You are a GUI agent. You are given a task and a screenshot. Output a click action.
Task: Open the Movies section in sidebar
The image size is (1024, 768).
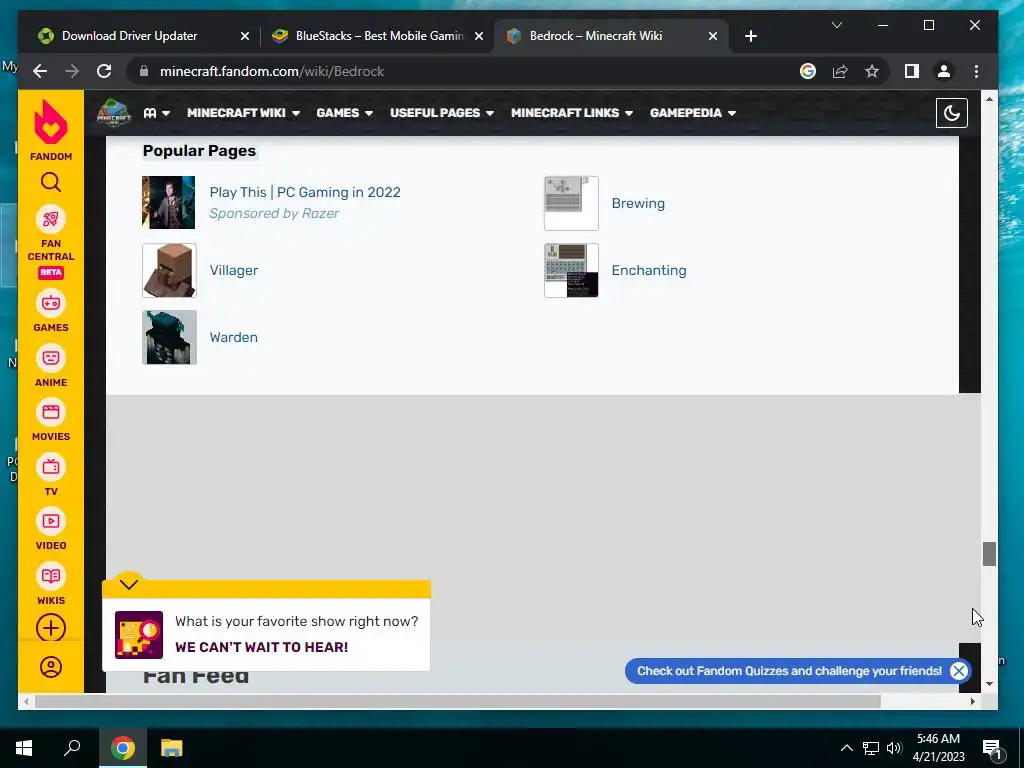[51, 421]
